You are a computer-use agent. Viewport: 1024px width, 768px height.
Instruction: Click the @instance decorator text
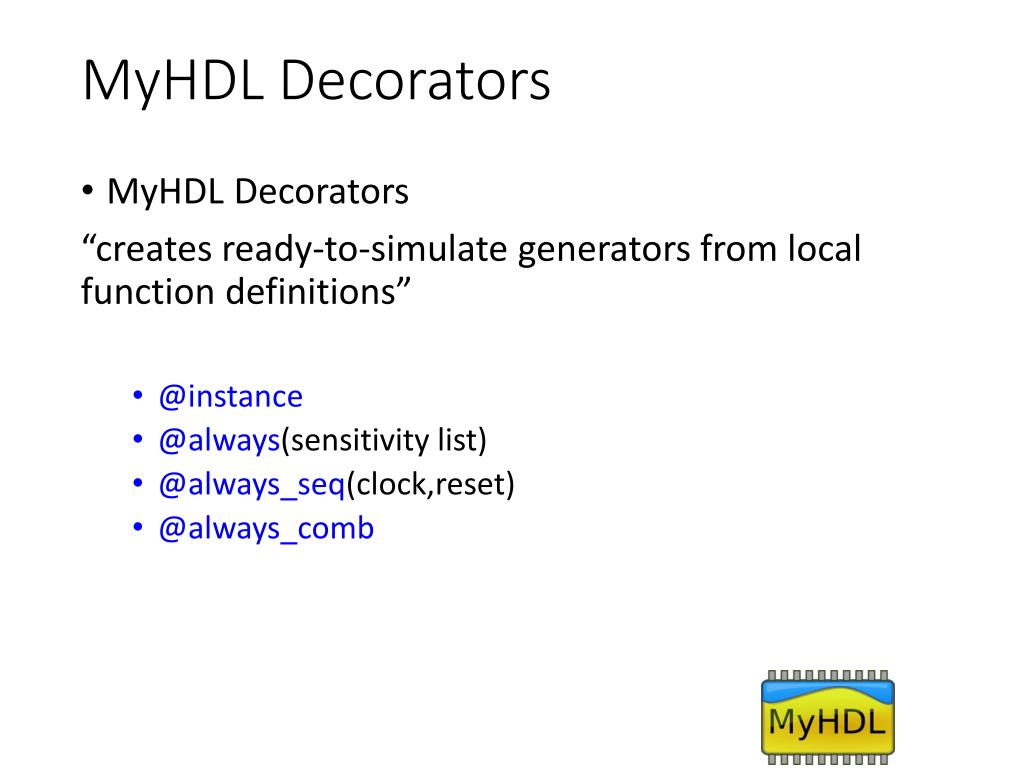(231, 396)
